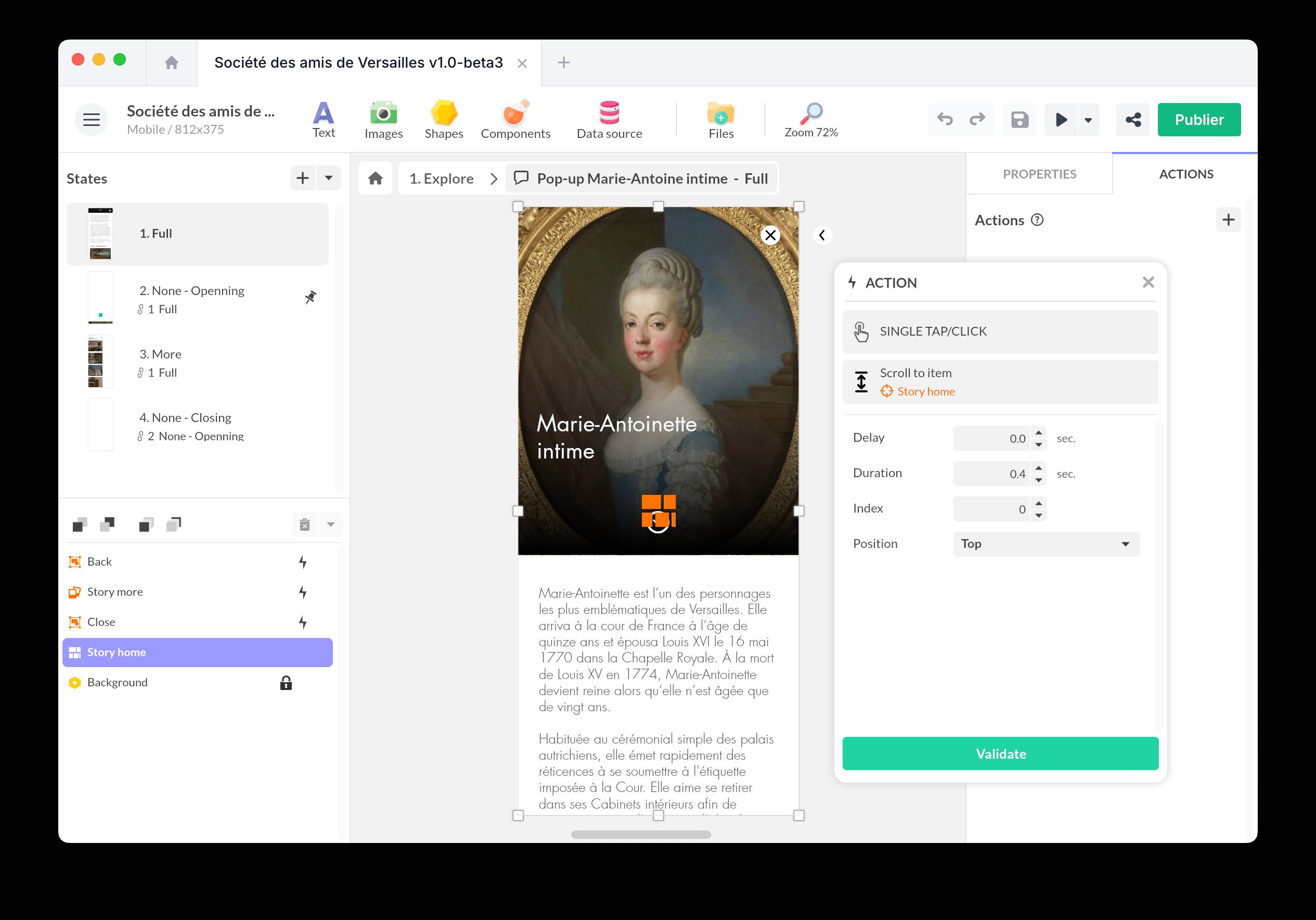Open the Position dropdown showing 'Top'
The height and width of the screenshot is (920, 1316).
[x=1046, y=544]
